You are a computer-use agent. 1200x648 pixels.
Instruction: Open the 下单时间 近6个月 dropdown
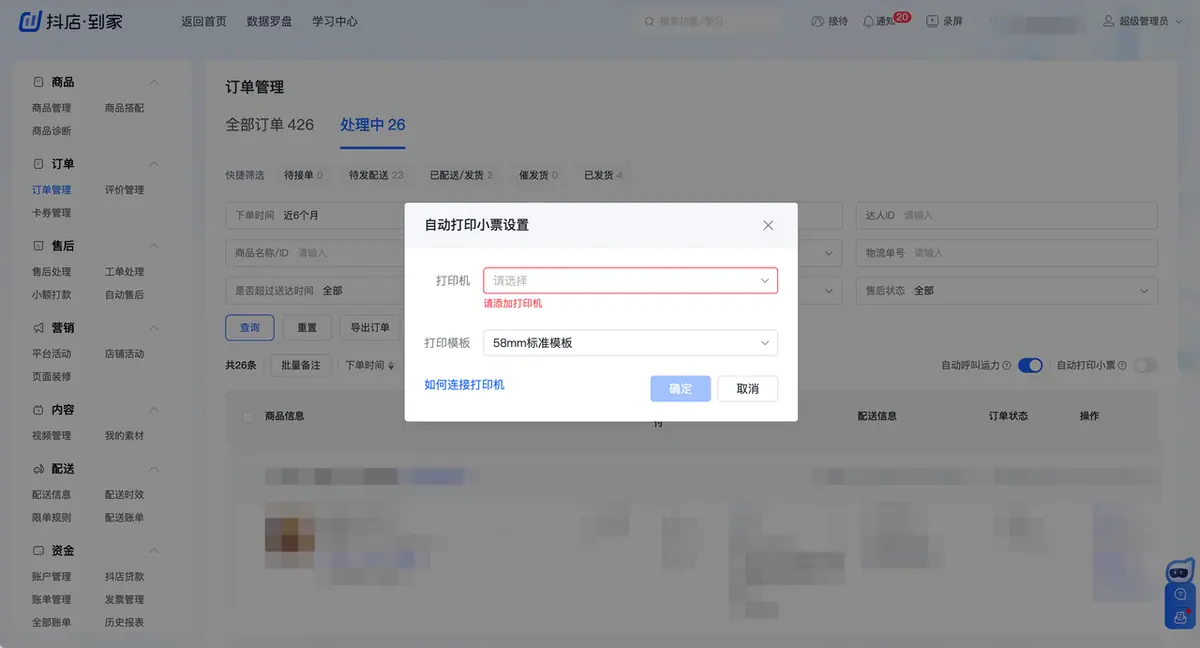[315, 215]
